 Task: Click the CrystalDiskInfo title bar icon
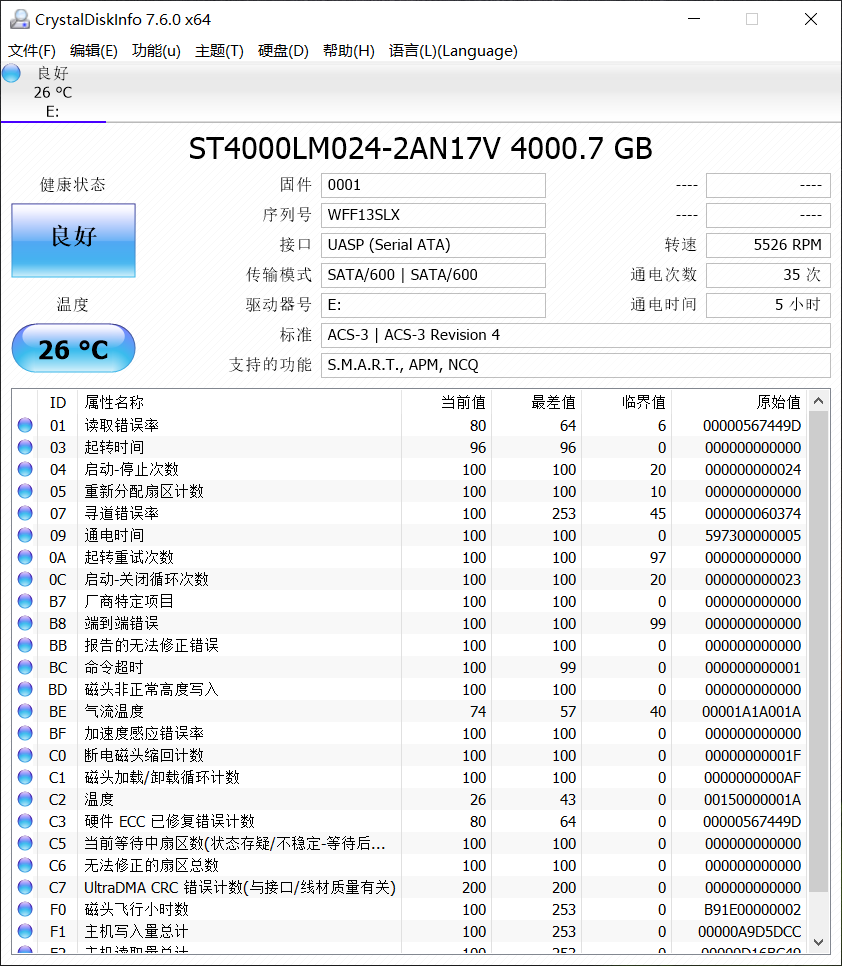[x=20, y=18]
